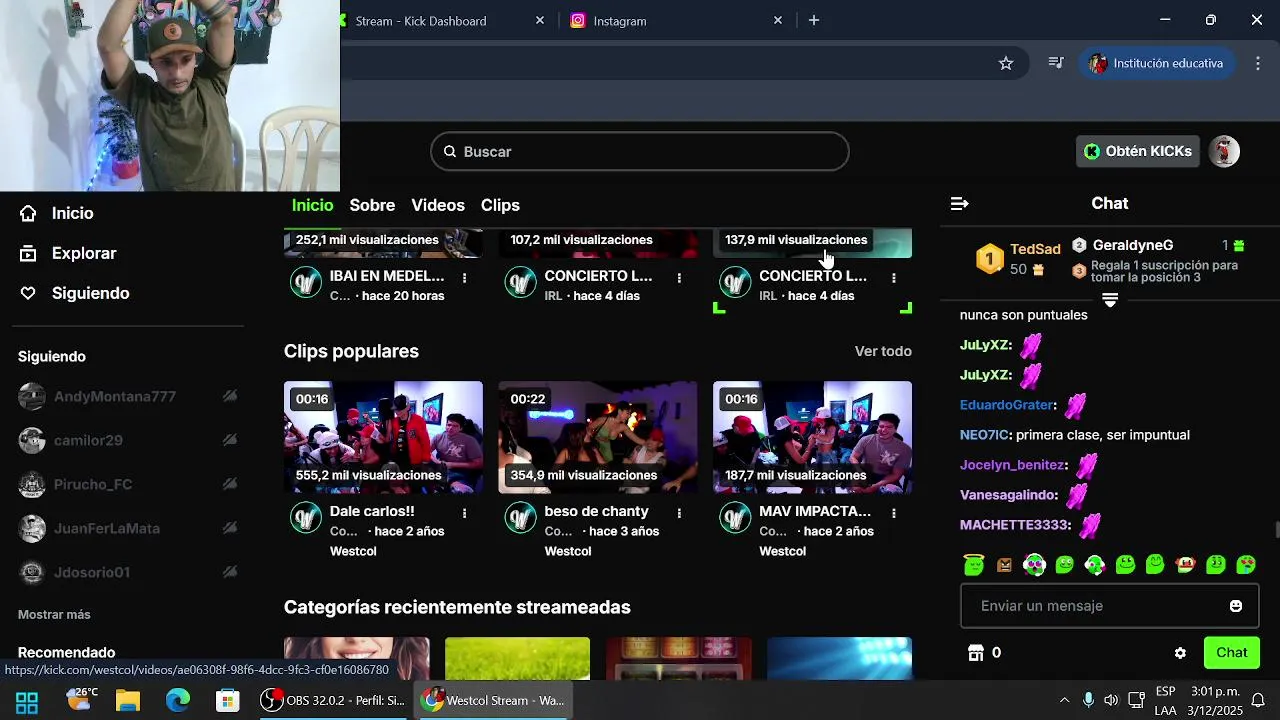Click Obtén KICKs button
This screenshot has height=720, width=1280.
pos(1138,151)
